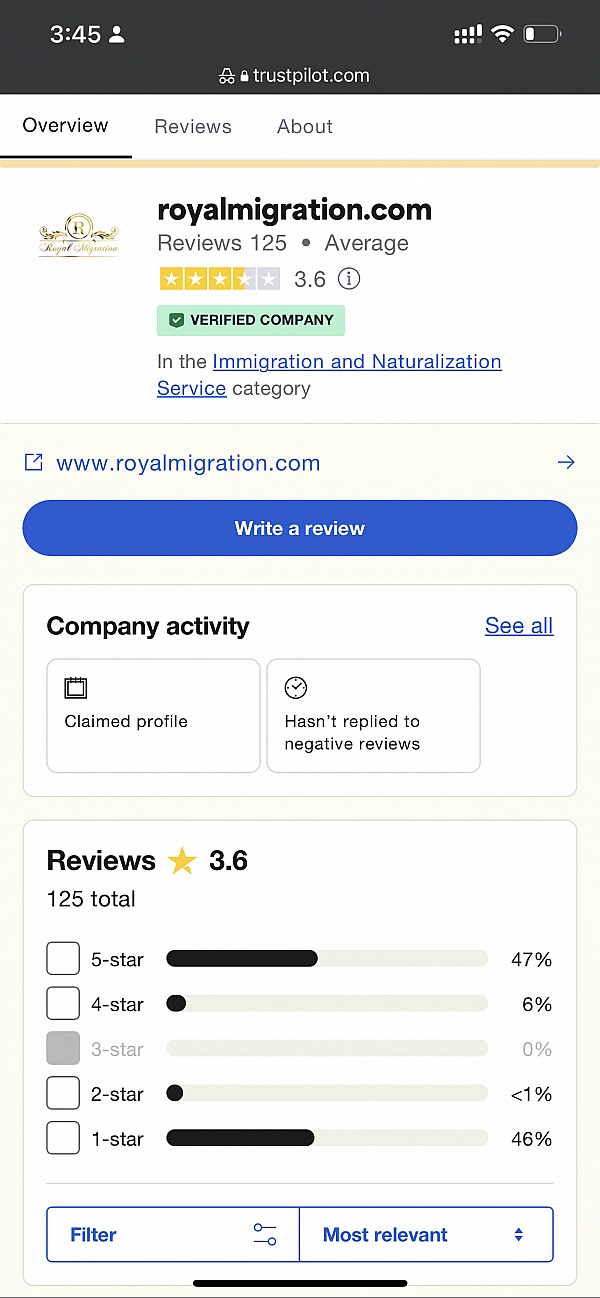This screenshot has width=600, height=1298.
Task: Tap the Verified Company badge
Action: pyautogui.click(x=251, y=320)
